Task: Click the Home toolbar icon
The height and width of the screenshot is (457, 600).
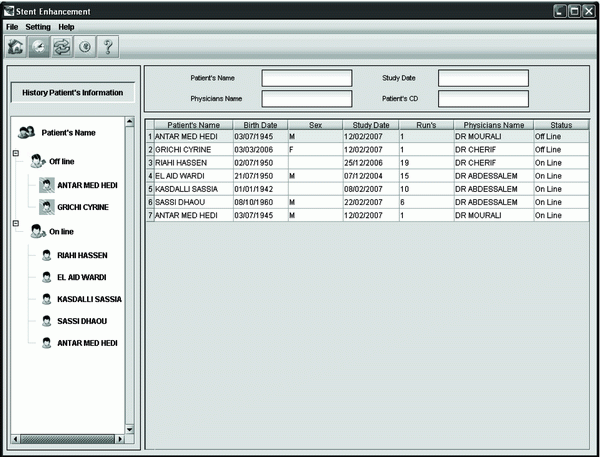Action: (x=16, y=47)
